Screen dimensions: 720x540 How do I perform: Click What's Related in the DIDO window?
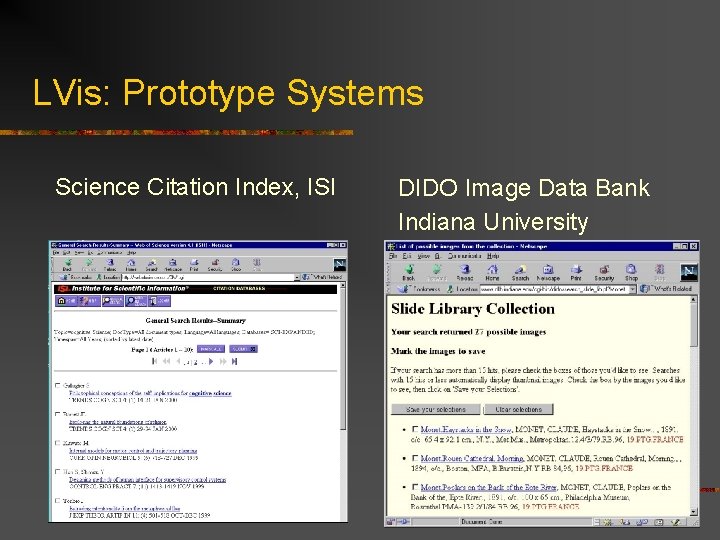coord(667,289)
